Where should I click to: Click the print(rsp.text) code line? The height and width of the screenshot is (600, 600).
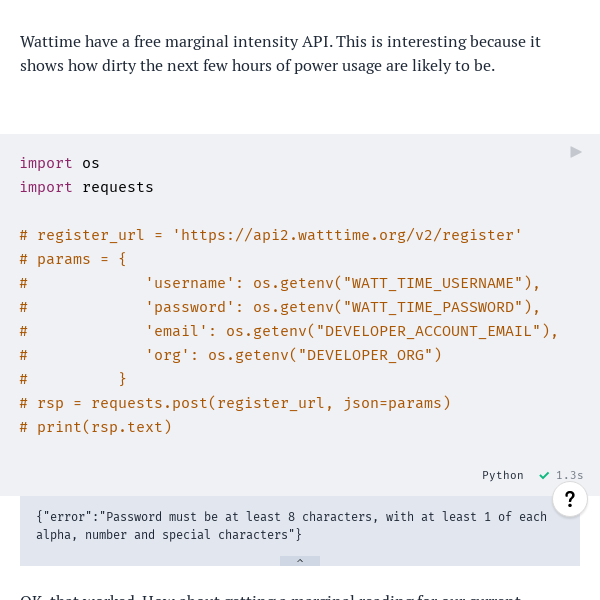click(96, 427)
